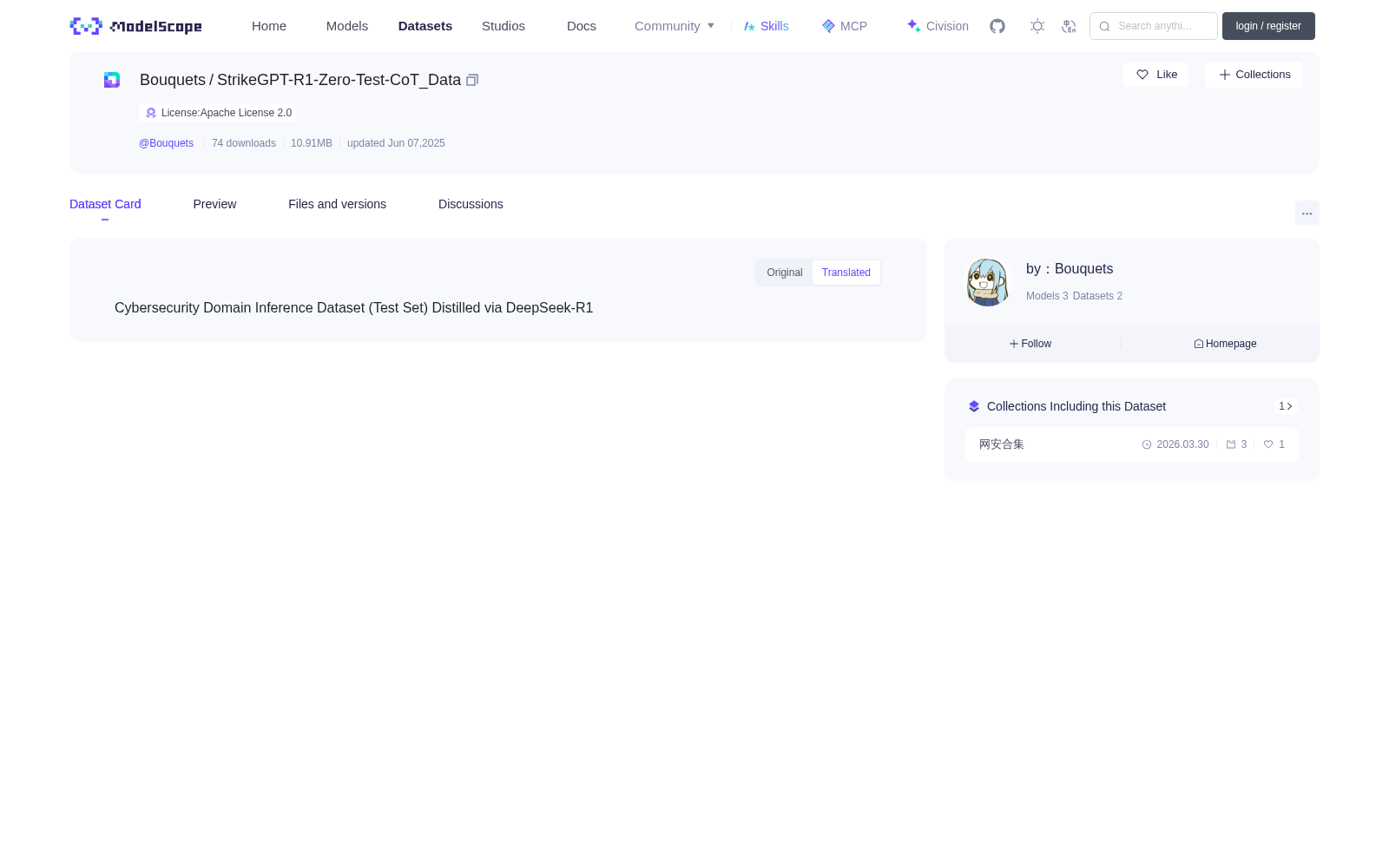Switch to the Preview tab
This screenshot has height=868, width=1389.
tap(214, 204)
